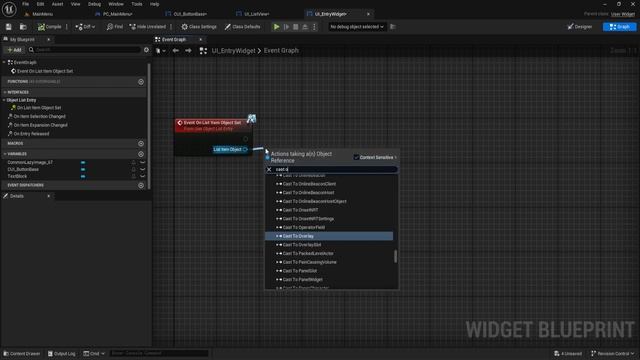Click the Find toolbar button
The width and height of the screenshot is (640, 360).
click(115, 27)
